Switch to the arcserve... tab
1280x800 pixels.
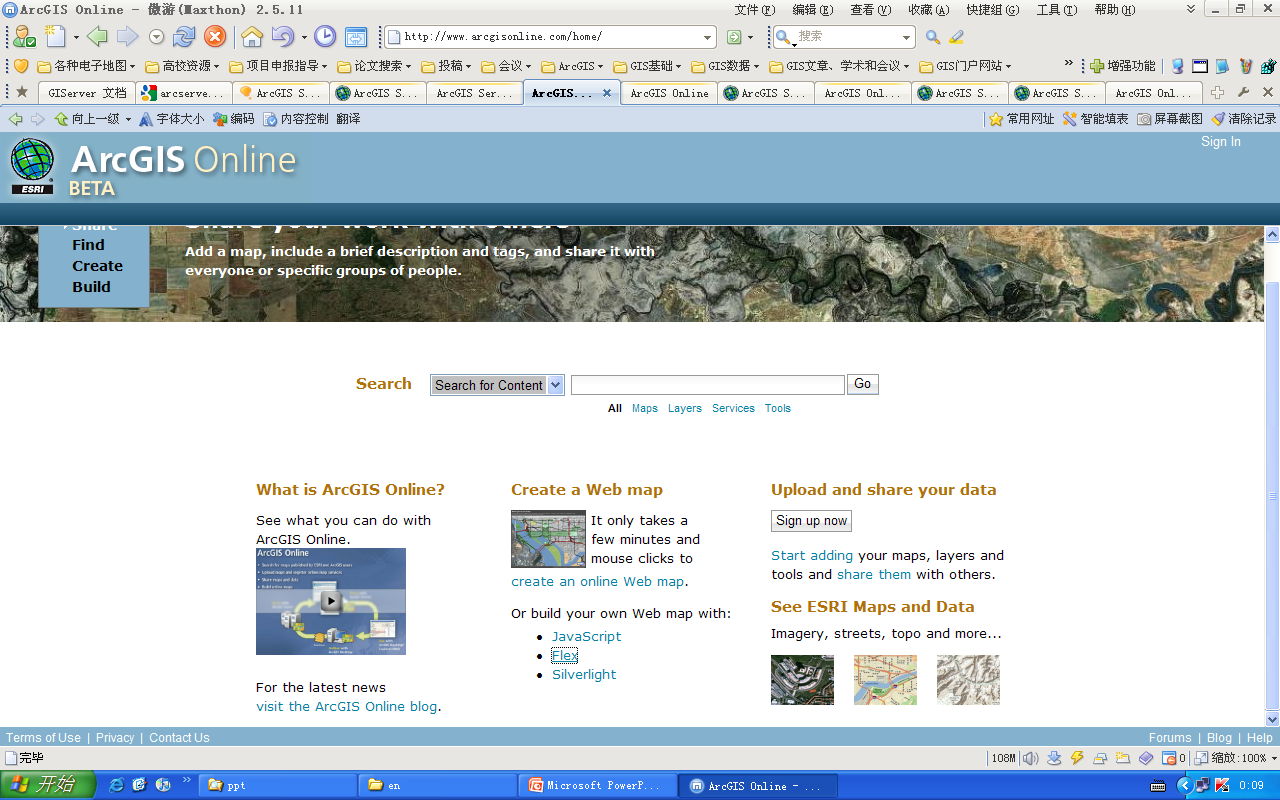click(x=183, y=93)
